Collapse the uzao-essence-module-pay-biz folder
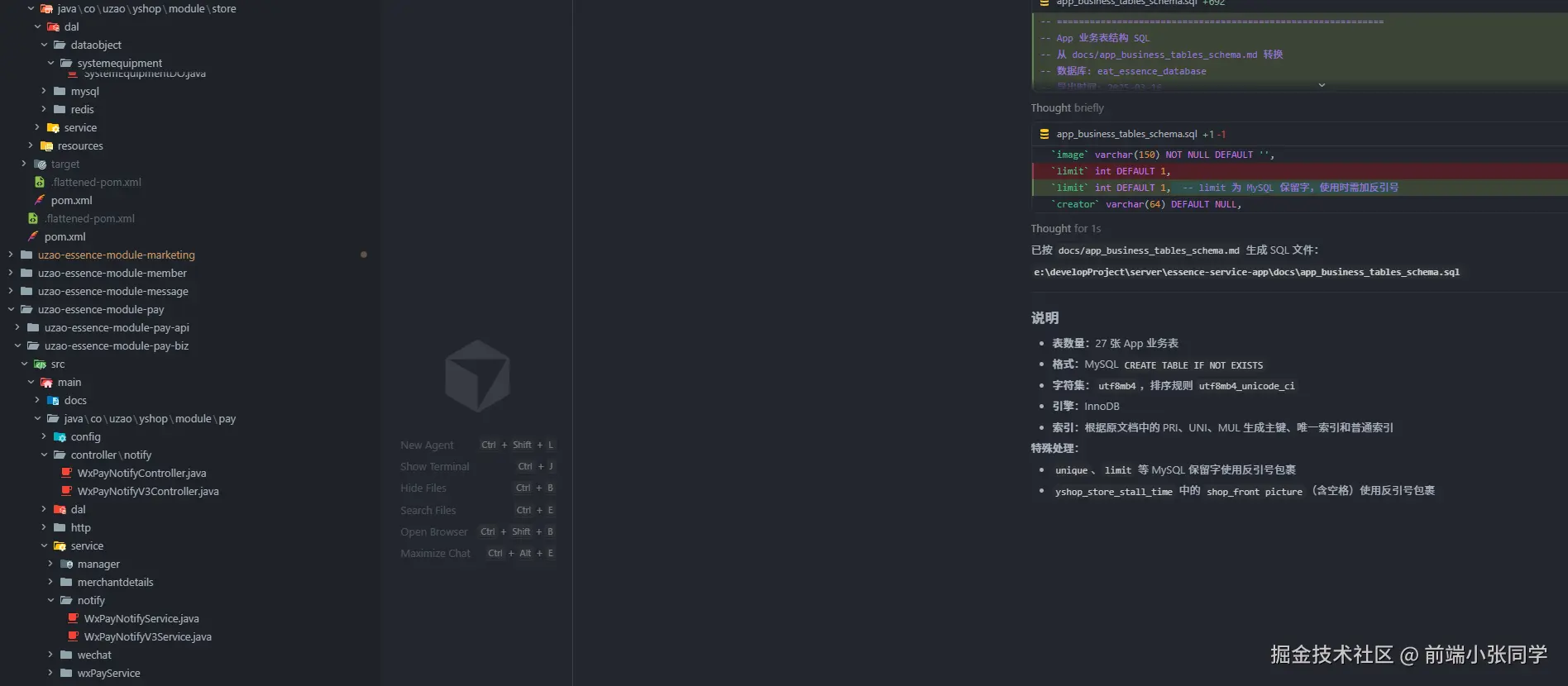The width and height of the screenshot is (1568, 686). [x=17, y=345]
